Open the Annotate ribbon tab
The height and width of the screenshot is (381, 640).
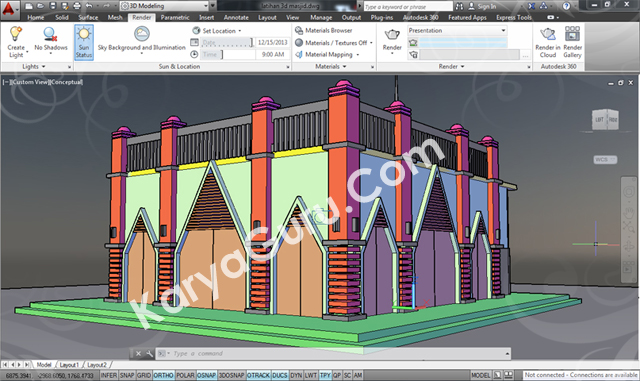[x=236, y=18]
